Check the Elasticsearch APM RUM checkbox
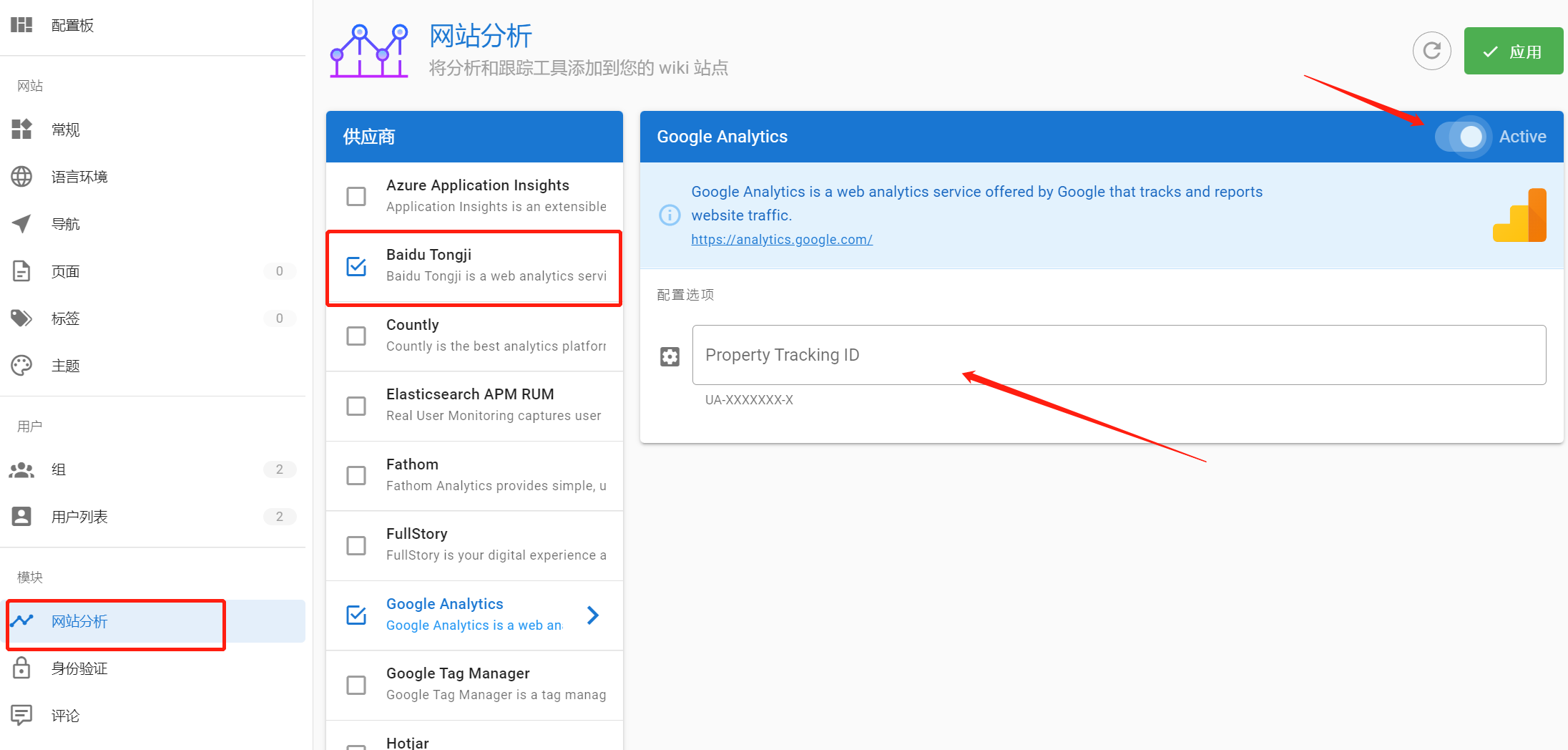Viewport: 1568px width, 750px height. pos(356,406)
